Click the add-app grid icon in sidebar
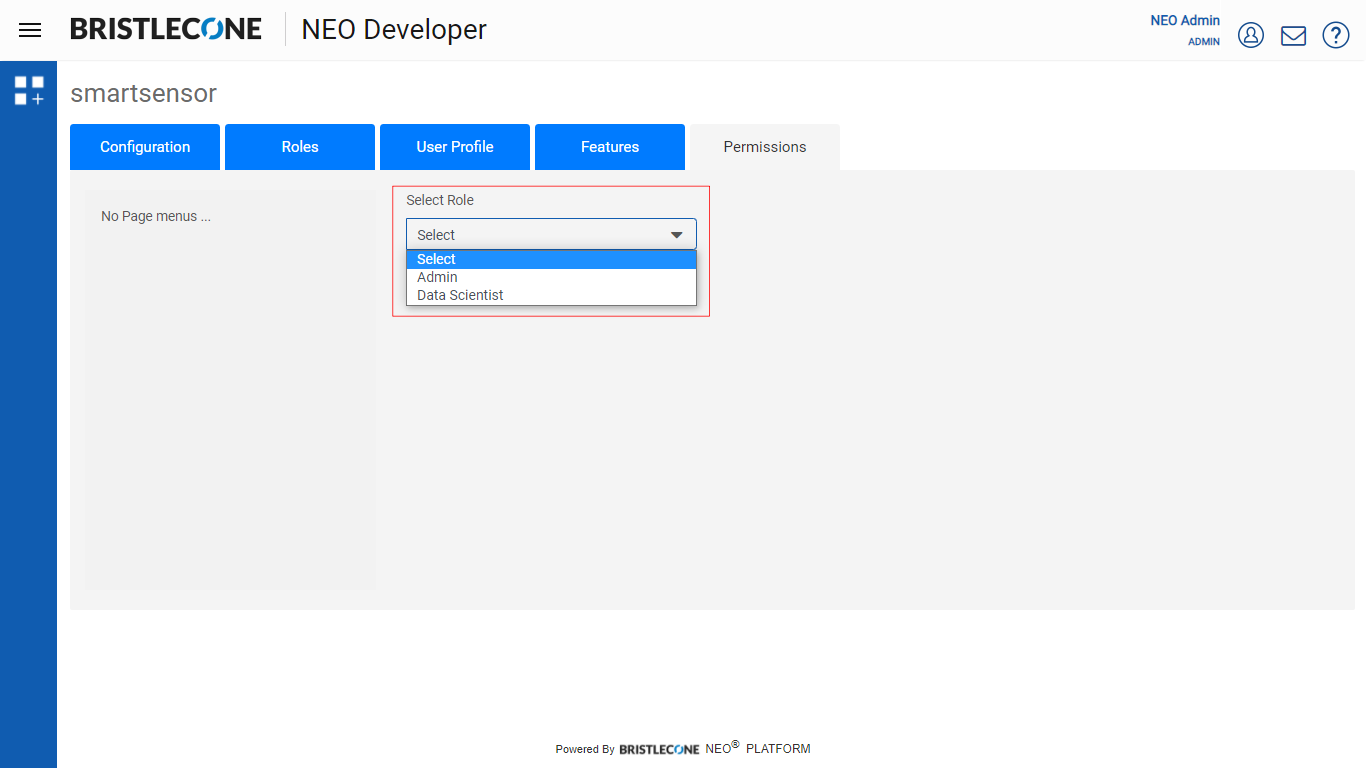Image resolution: width=1366 pixels, height=768 pixels. (29, 91)
